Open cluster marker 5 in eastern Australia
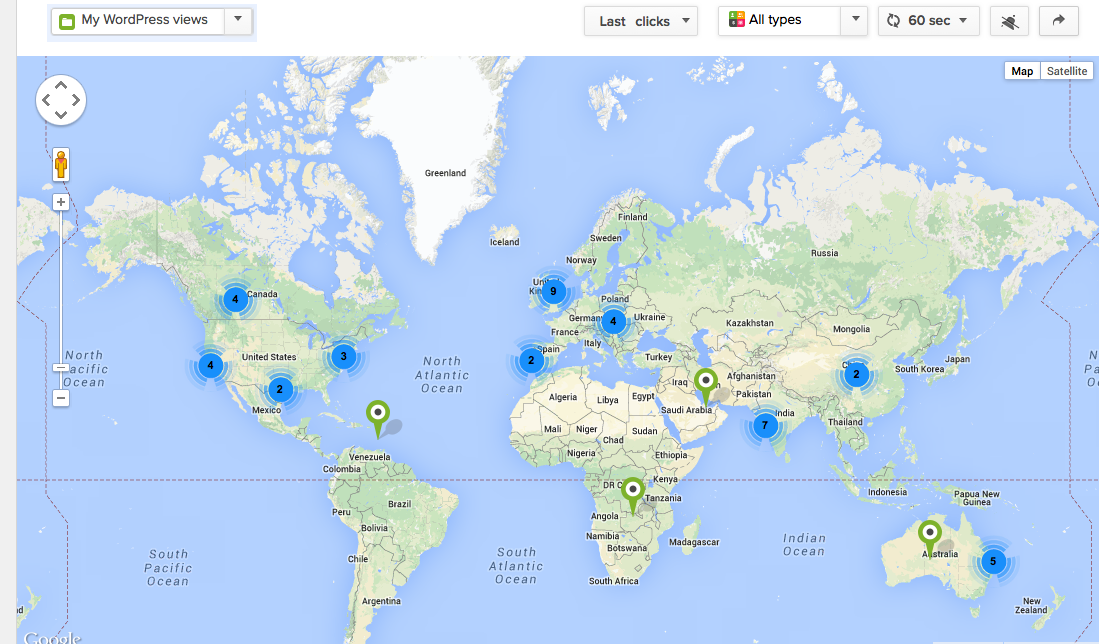Image resolution: width=1099 pixels, height=644 pixels. tap(993, 561)
